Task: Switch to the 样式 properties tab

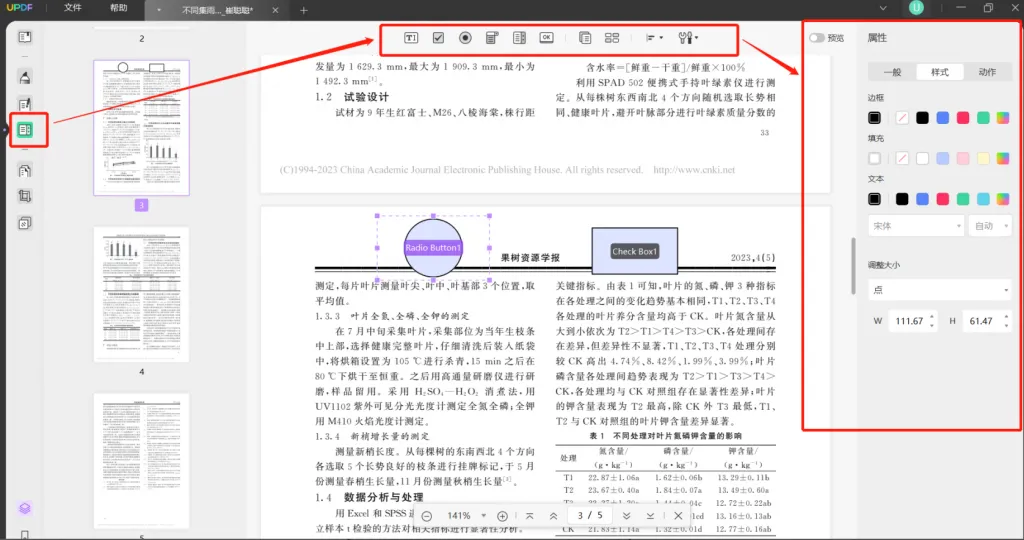Action: click(x=940, y=72)
